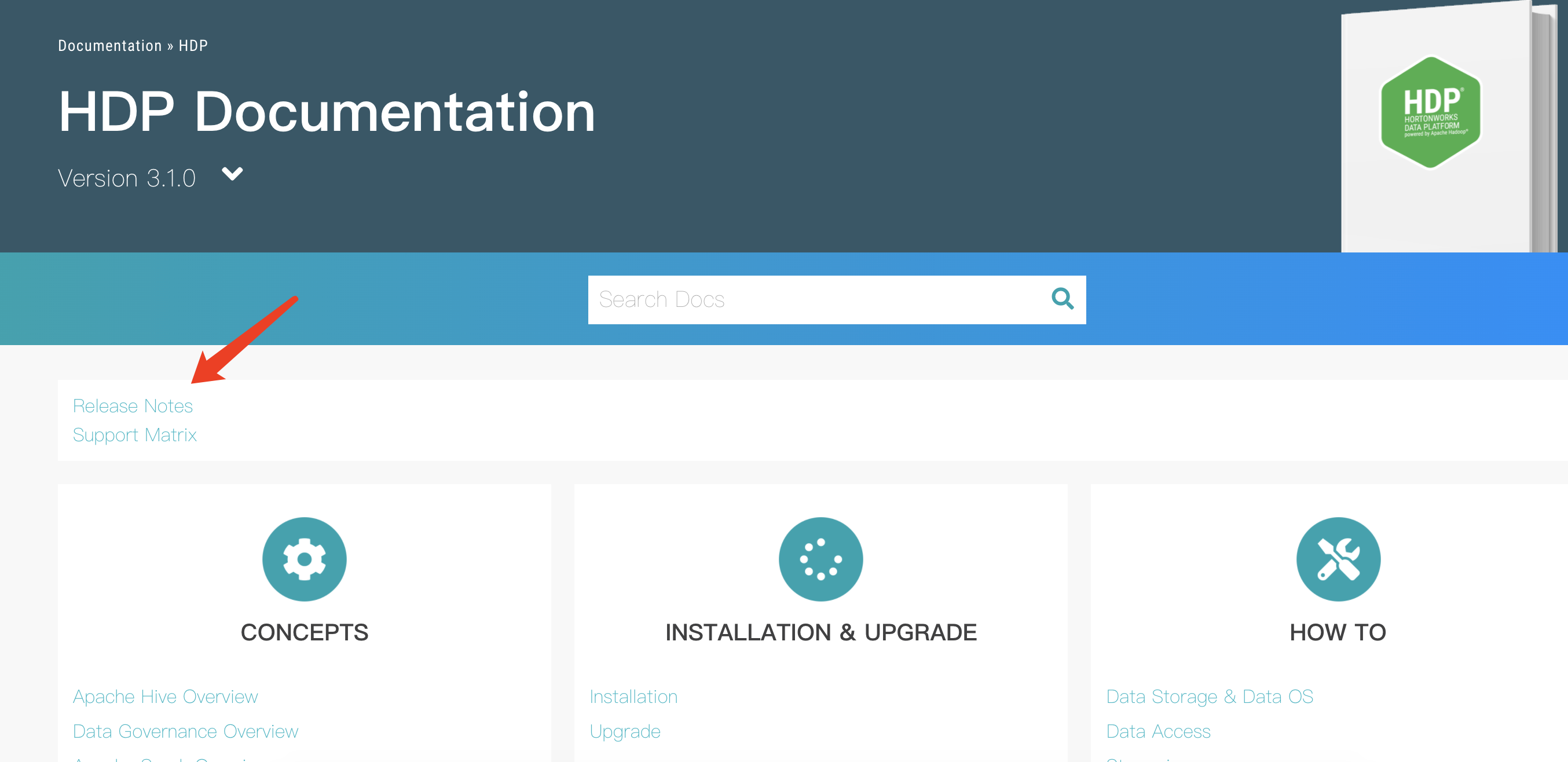Open Apache Hive Overview link
Viewport: 1568px width, 762px height.
coord(166,696)
